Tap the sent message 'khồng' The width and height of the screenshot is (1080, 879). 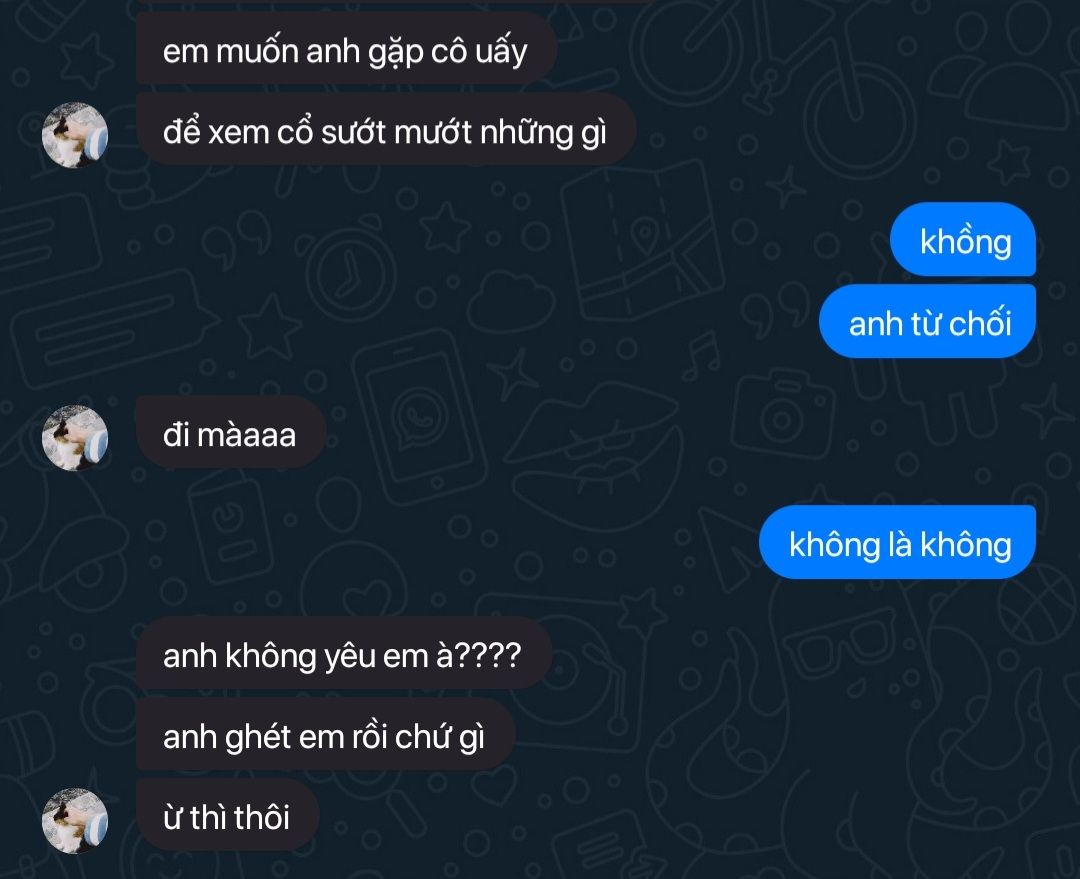pos(963,240)
